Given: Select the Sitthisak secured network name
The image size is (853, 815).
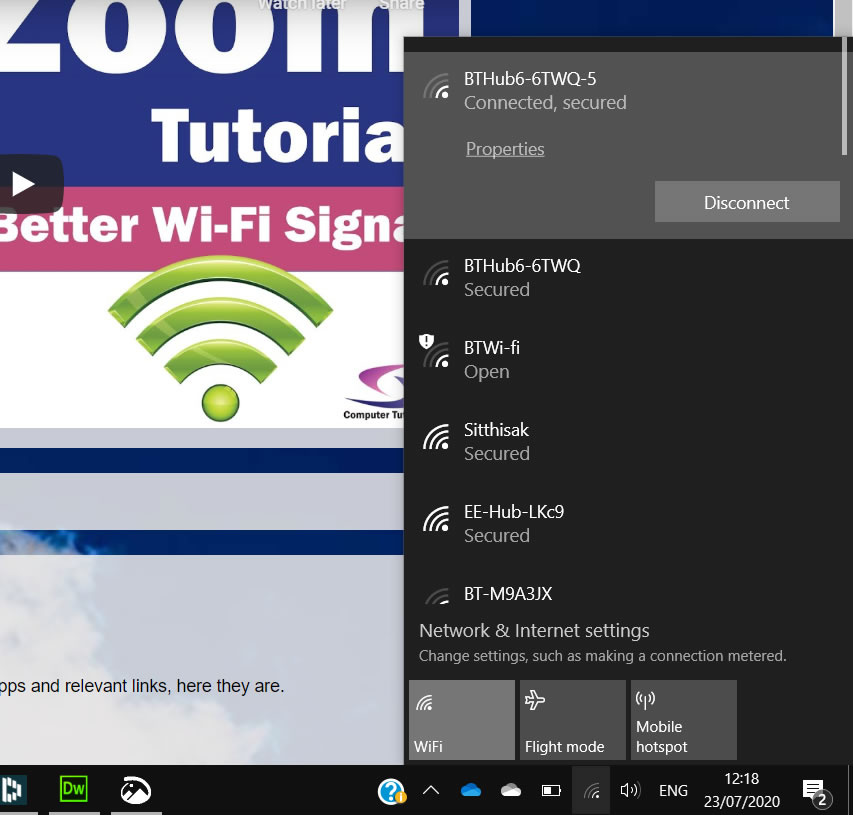Looking at the screenshot, I should coord(496,430).
